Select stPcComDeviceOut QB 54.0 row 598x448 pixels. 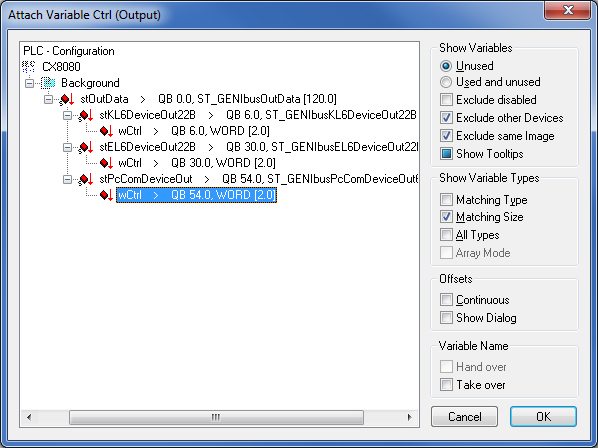(x=258, y=179)
